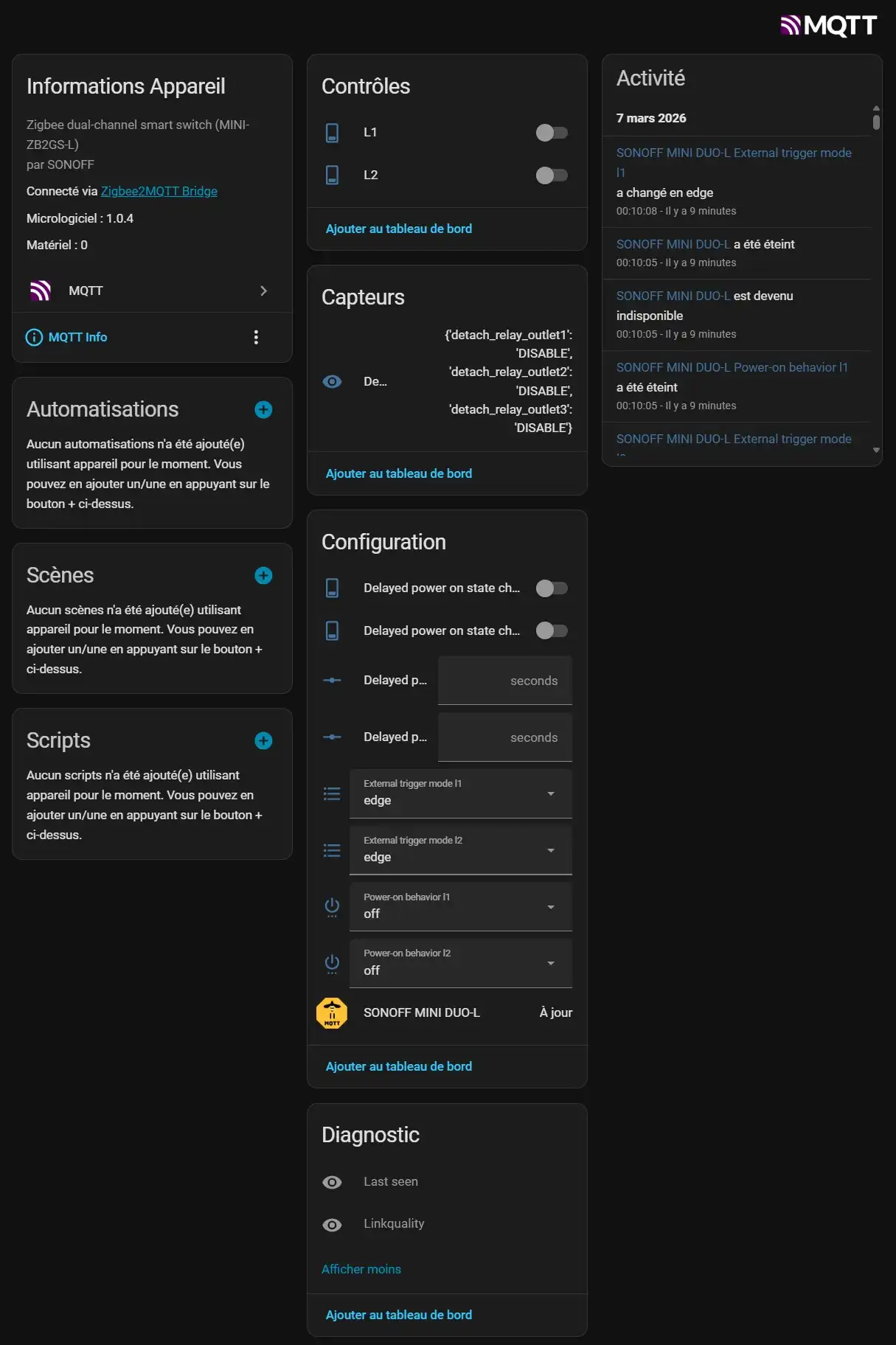The width and height of the screenshot is (896, 1345).
Task: Open Power-on behavior l2 dropdown
Action: click(460, 963)
